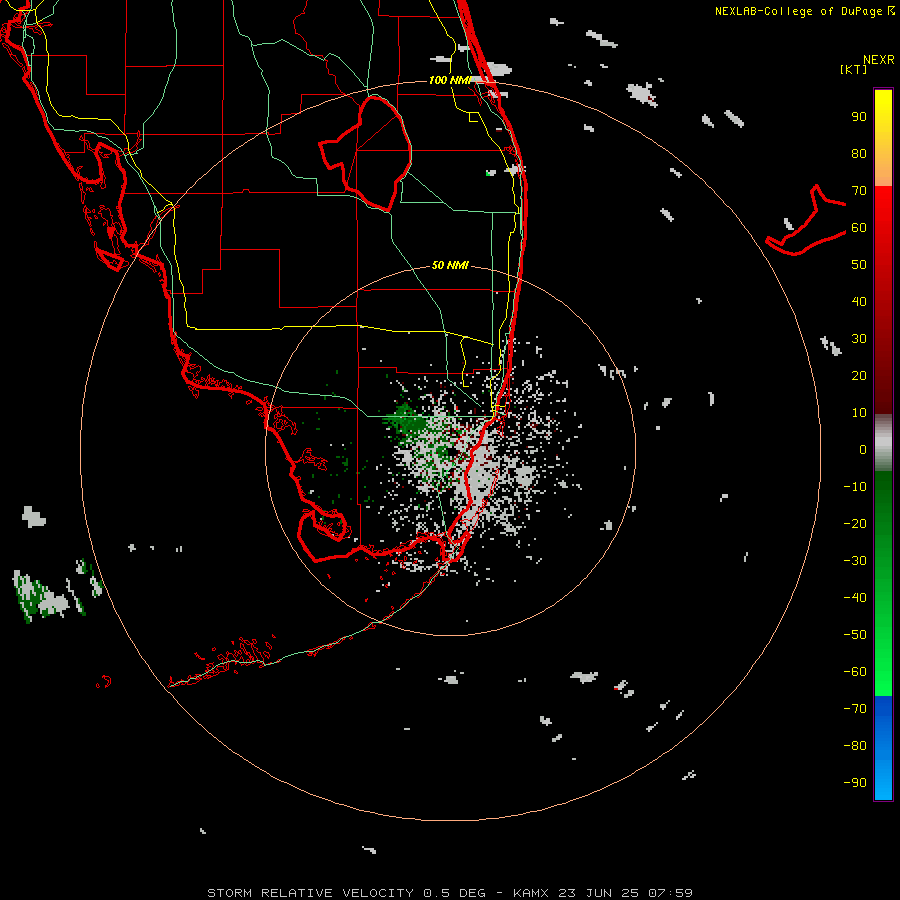Click the 30 value on the velocity scale
Screen dimensions: 900x900
(x=859, y=339)
